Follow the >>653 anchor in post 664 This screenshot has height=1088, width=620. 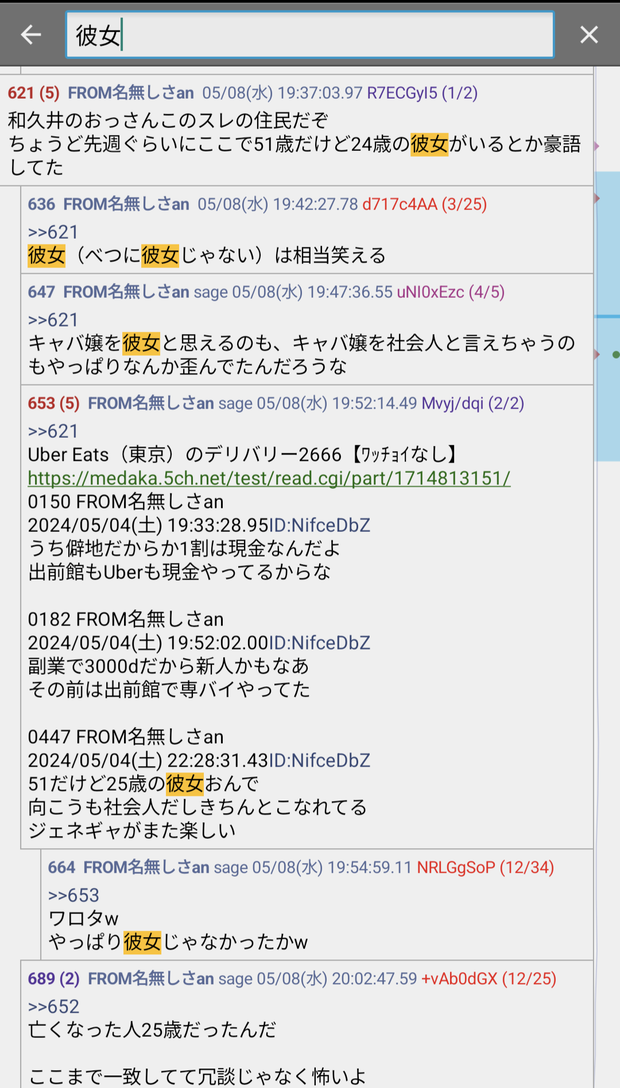click(x=74, y=895)
